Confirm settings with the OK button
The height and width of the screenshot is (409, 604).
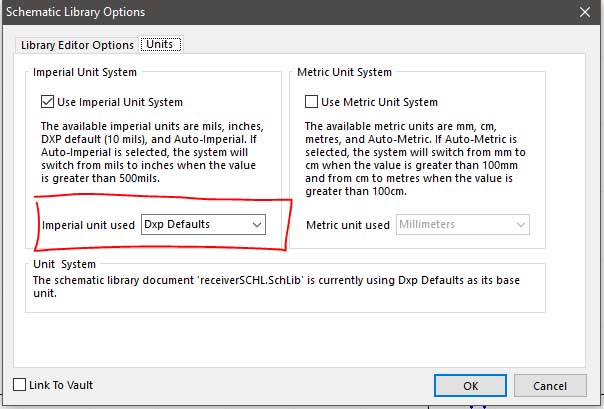click(x=471, y=385)
